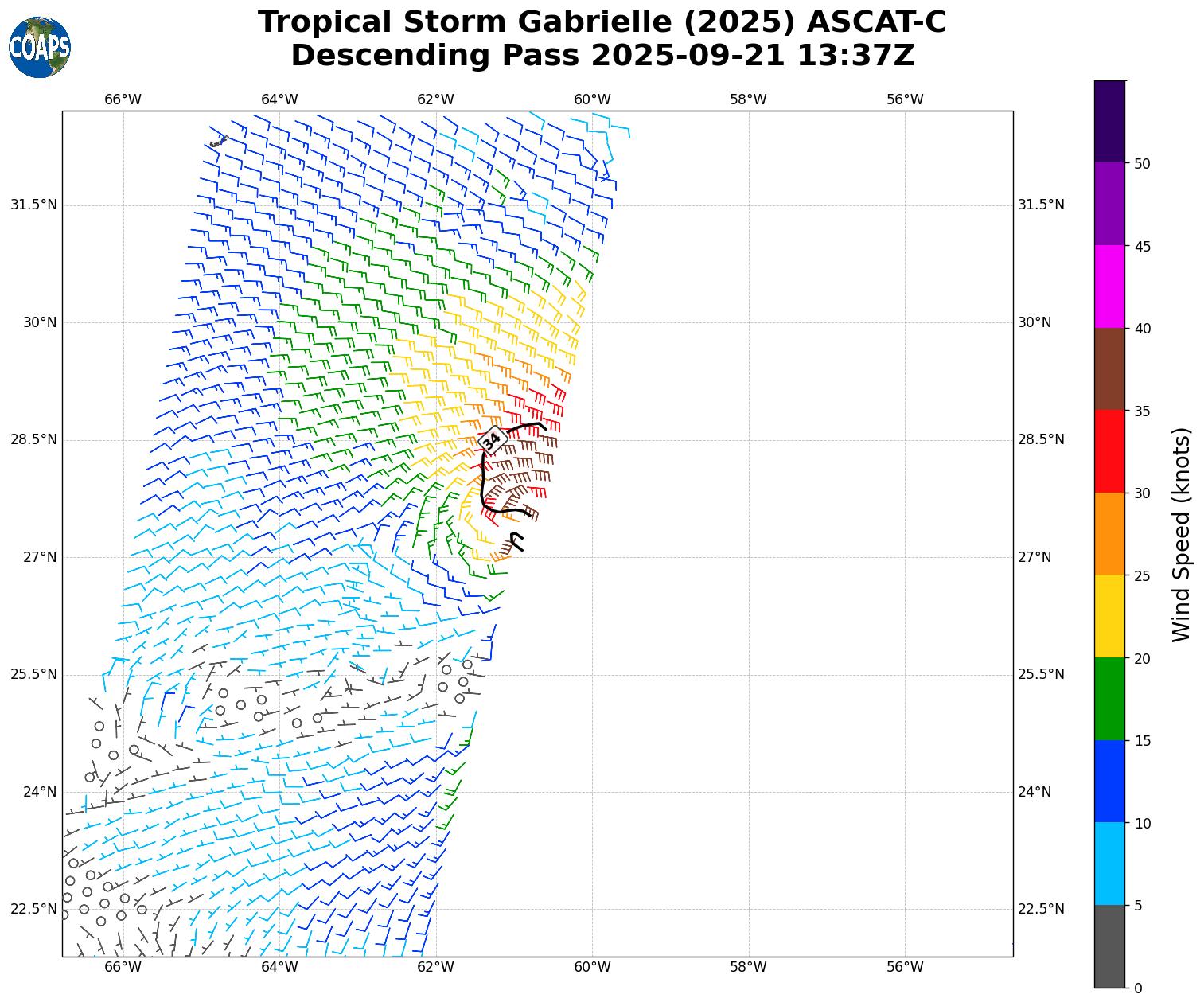Click the top 62°W longitude label
This screenshot has width=1204, height=1006.
tap(435, 99)
